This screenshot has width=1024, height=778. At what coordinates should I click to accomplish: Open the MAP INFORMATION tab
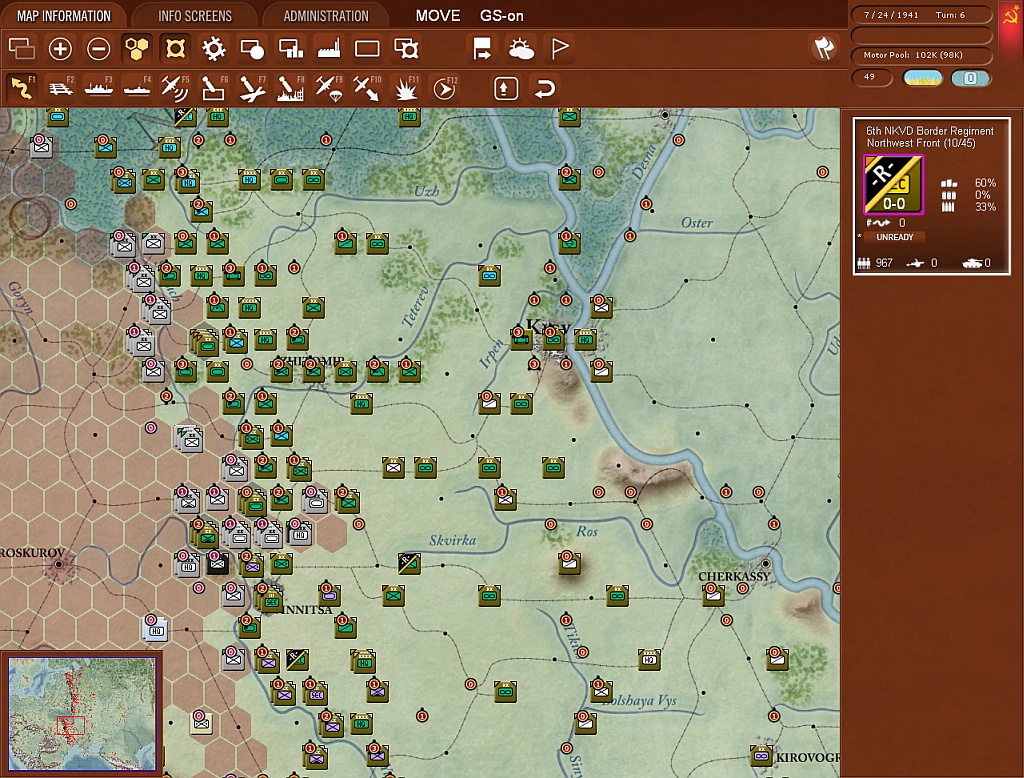[x=63, y=16]
